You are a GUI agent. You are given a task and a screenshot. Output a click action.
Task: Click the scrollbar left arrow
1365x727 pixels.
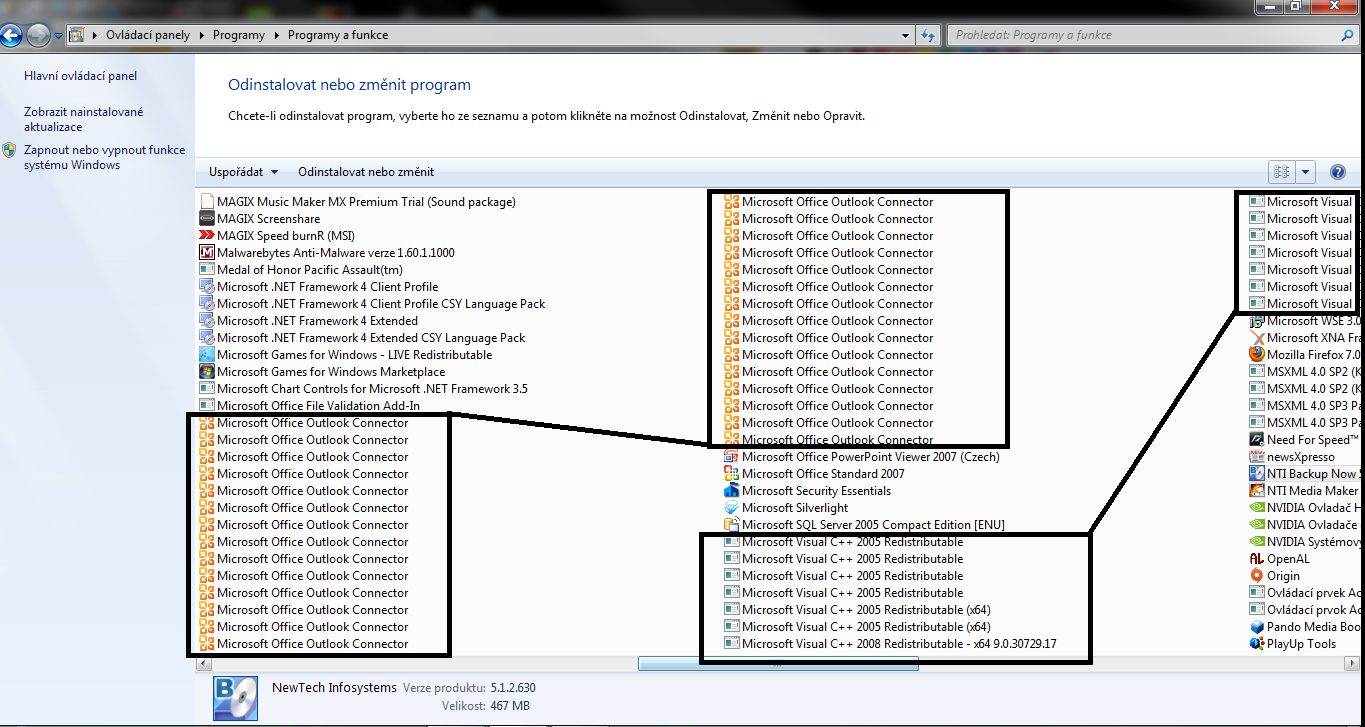(204, 664)
